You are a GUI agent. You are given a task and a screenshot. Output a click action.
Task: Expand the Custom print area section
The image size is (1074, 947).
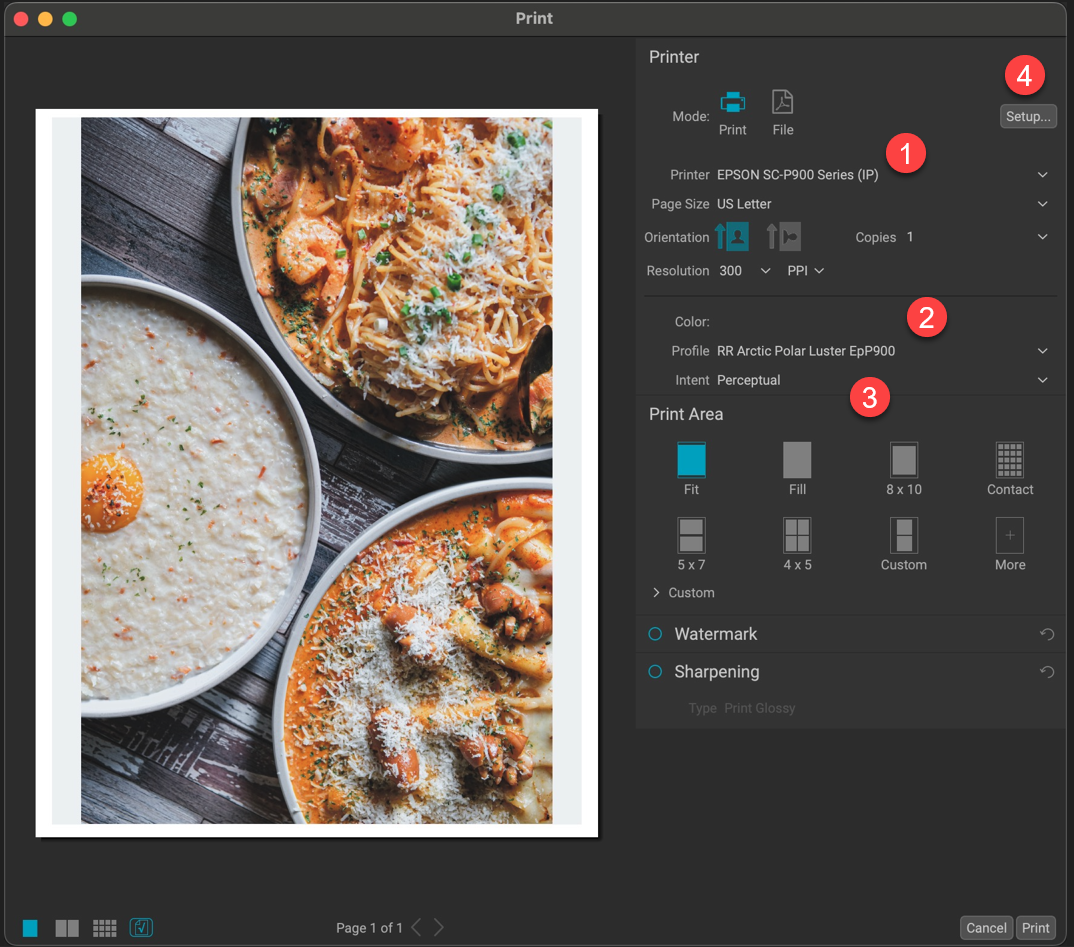[x=657, y=593]
